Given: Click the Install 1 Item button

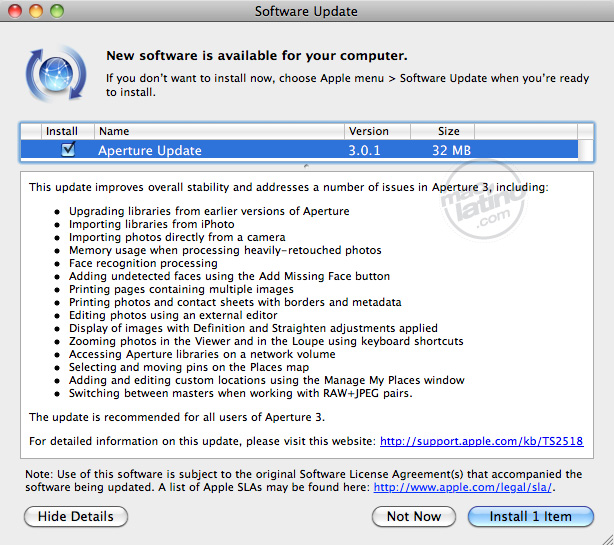Looking at the screenshot, I should click(531, 516).
